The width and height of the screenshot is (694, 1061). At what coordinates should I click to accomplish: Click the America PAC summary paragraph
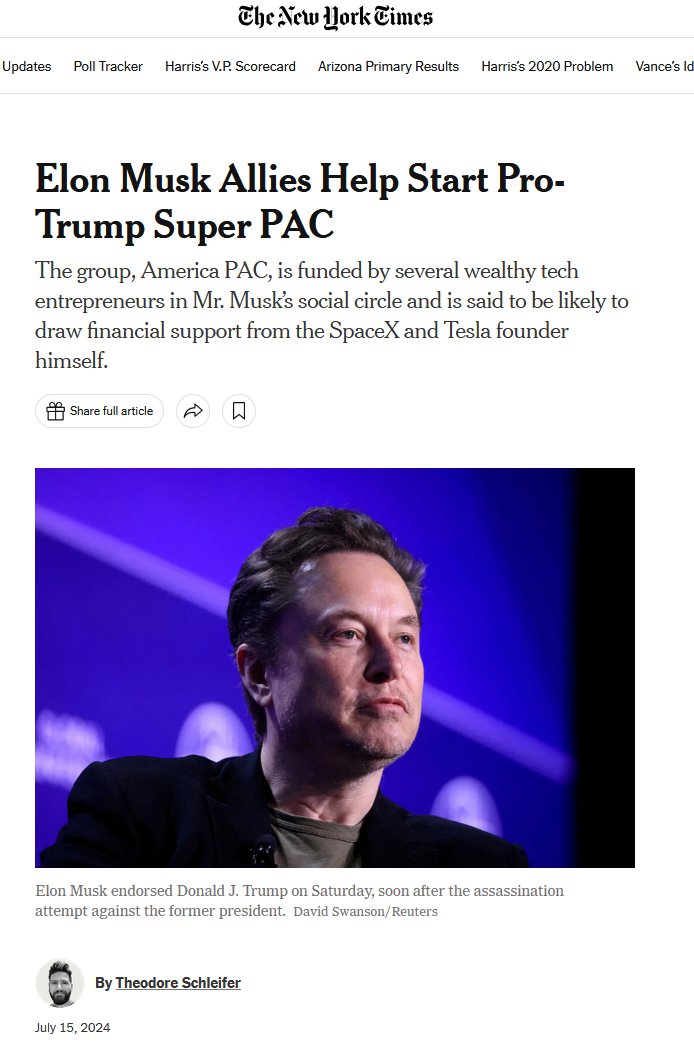point(331,315)
